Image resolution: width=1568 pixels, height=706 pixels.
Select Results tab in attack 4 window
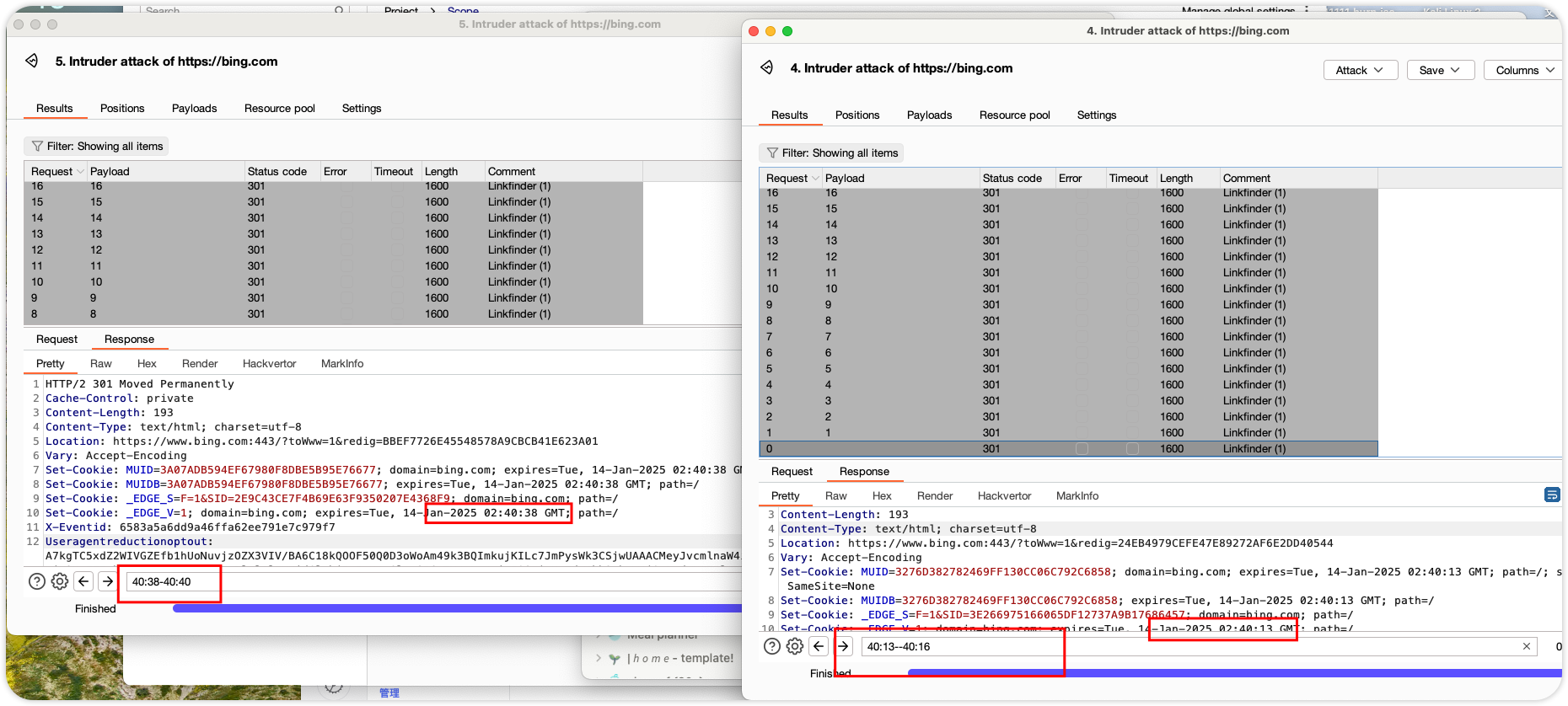790,115
